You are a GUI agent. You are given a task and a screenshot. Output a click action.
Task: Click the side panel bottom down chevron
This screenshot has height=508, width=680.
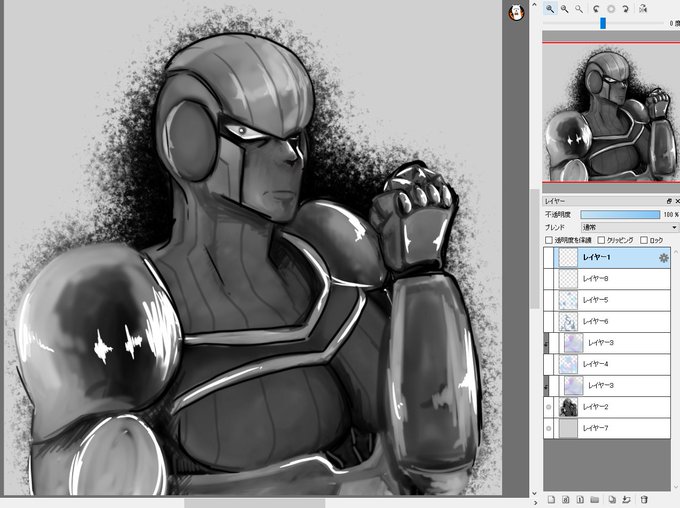[534, 493]
